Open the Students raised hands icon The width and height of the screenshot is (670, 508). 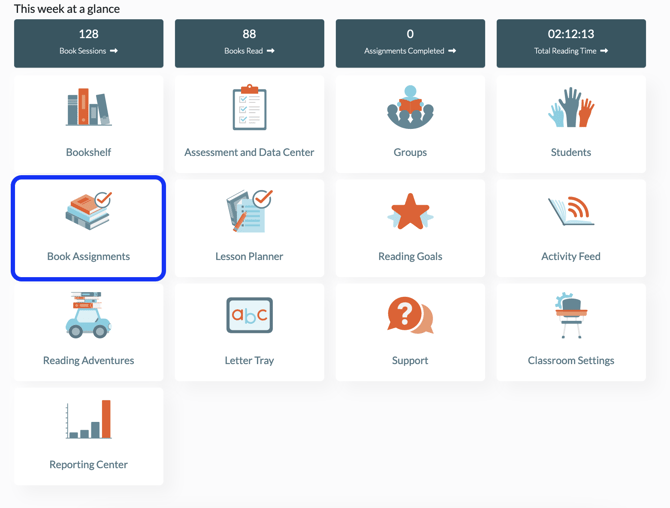(x=571, y=107)
